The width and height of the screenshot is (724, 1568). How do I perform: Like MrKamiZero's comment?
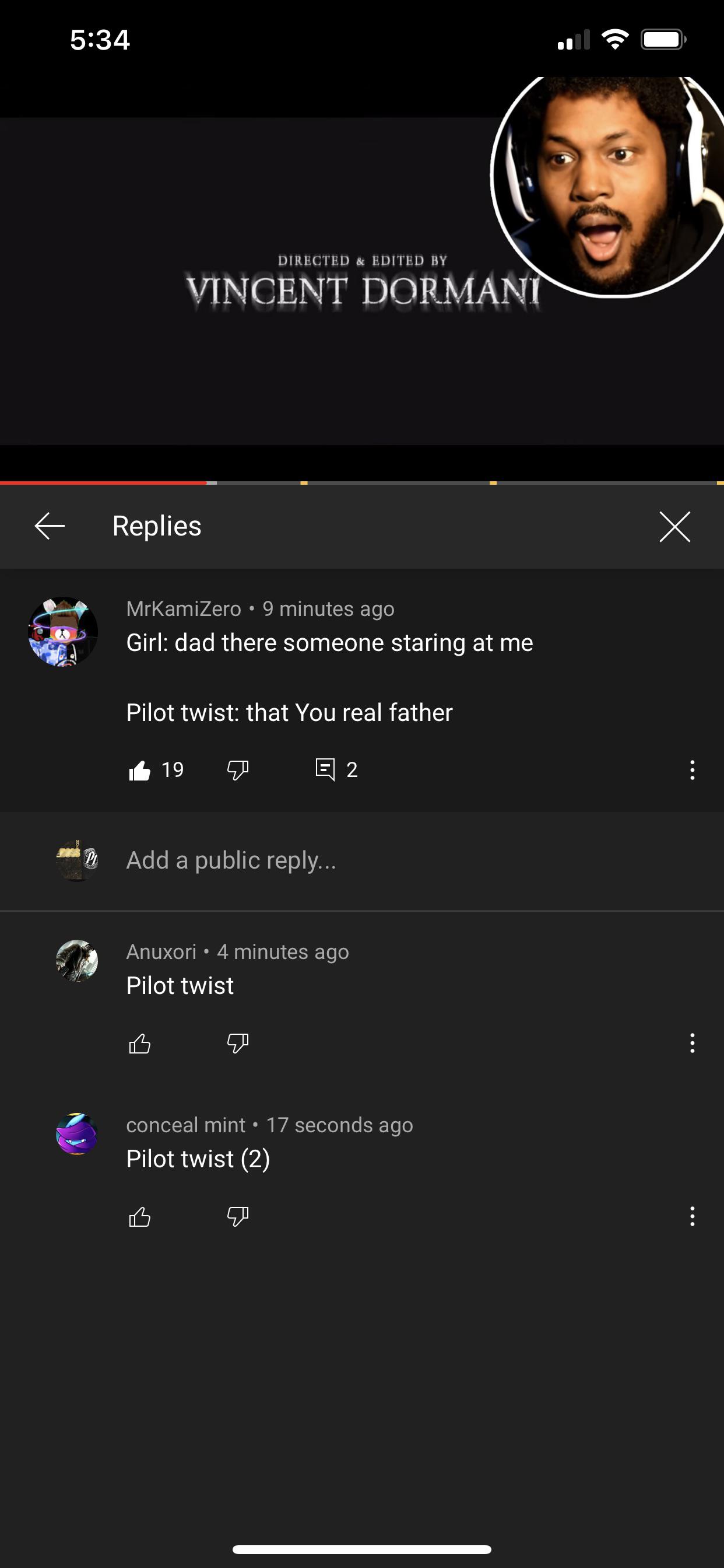[140, 770]
